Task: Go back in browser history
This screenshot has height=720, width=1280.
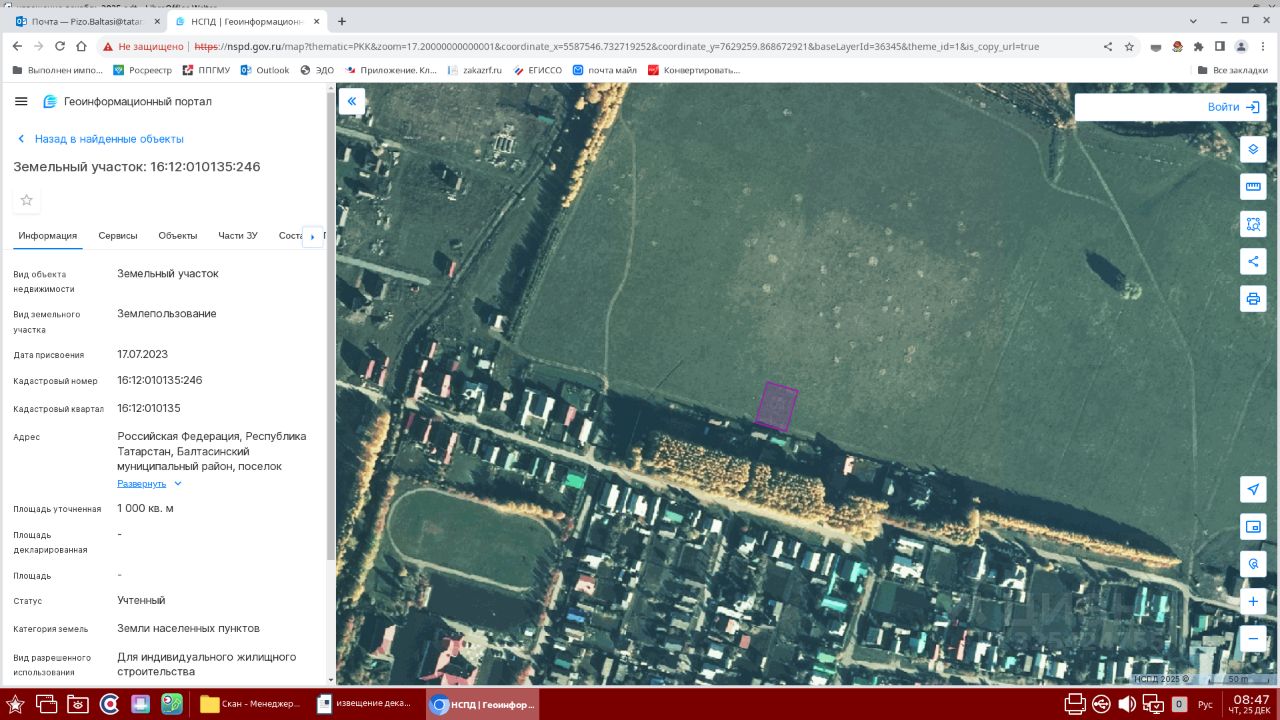Action: pos(17,46)
